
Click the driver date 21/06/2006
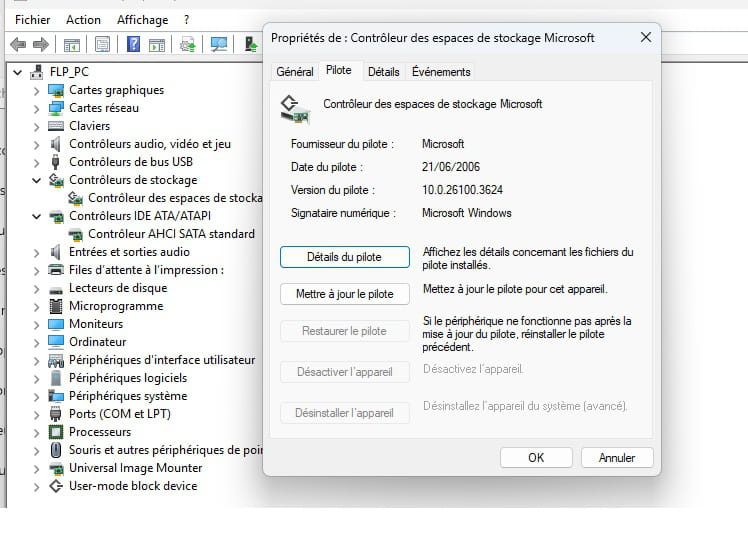(x=451, y=167)
